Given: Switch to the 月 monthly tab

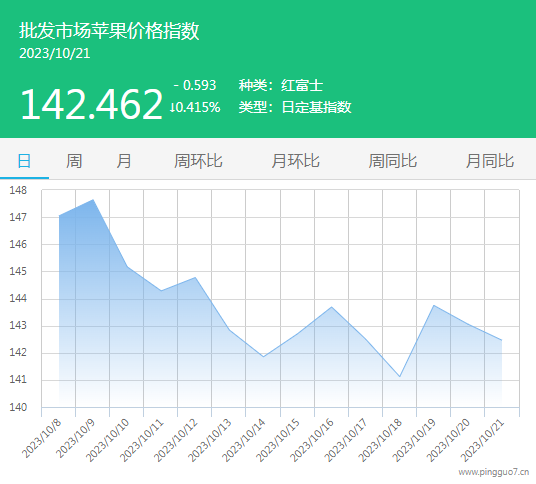Looking at the screenshot, I should [123, 161].
